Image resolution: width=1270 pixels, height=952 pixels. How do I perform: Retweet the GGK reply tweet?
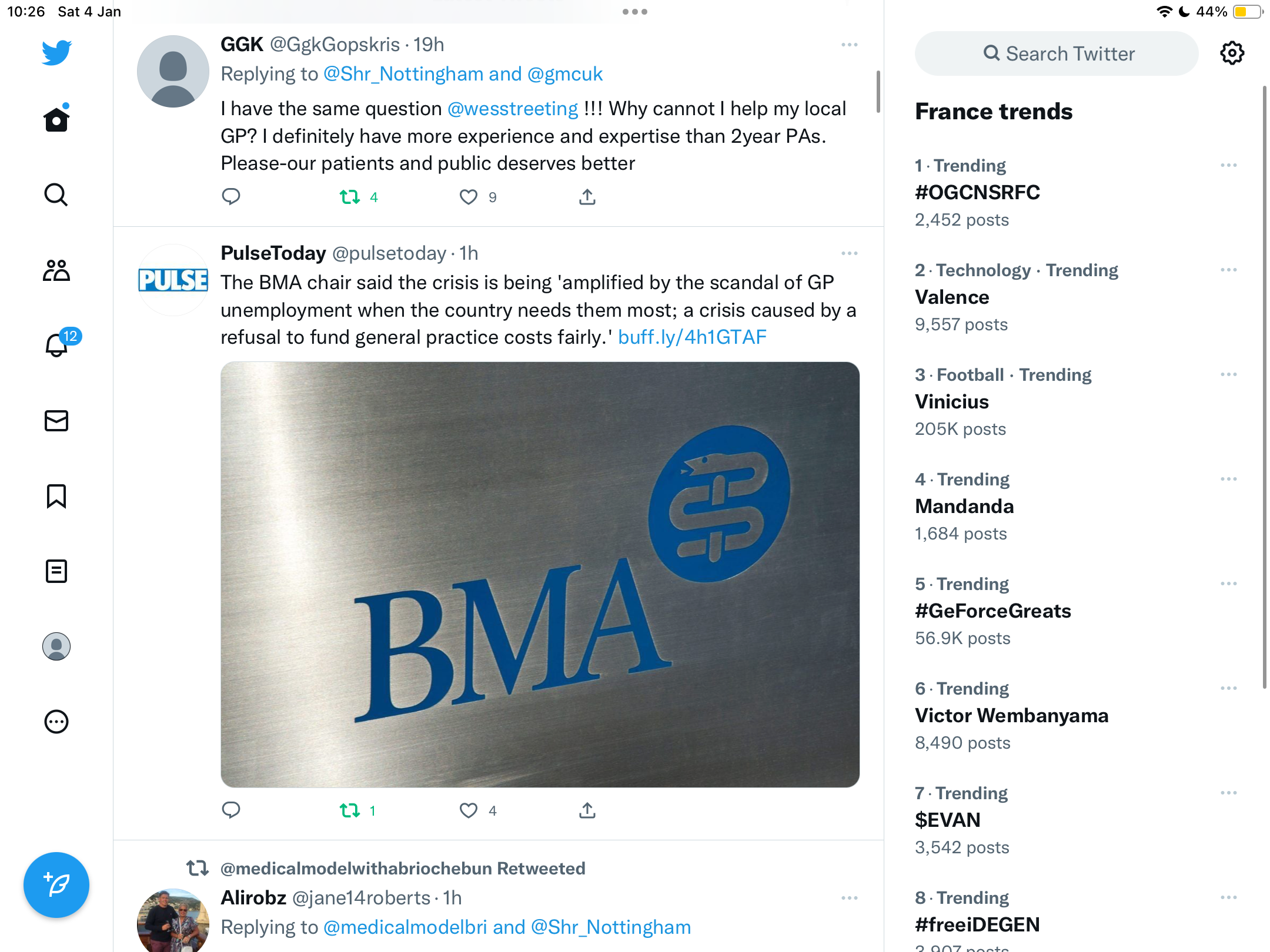350,197
